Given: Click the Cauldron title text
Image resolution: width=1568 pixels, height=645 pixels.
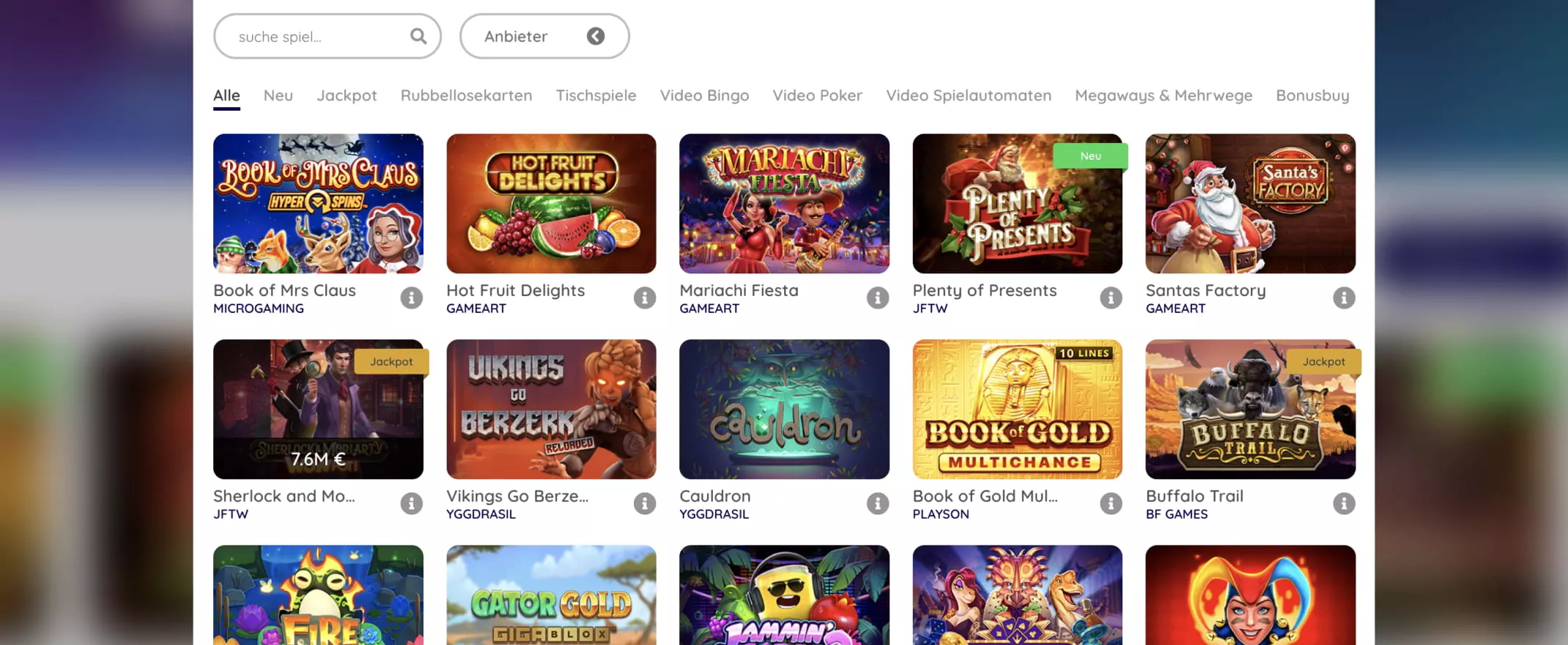Looking at the screenshot, I should click(x=714, y=496).
